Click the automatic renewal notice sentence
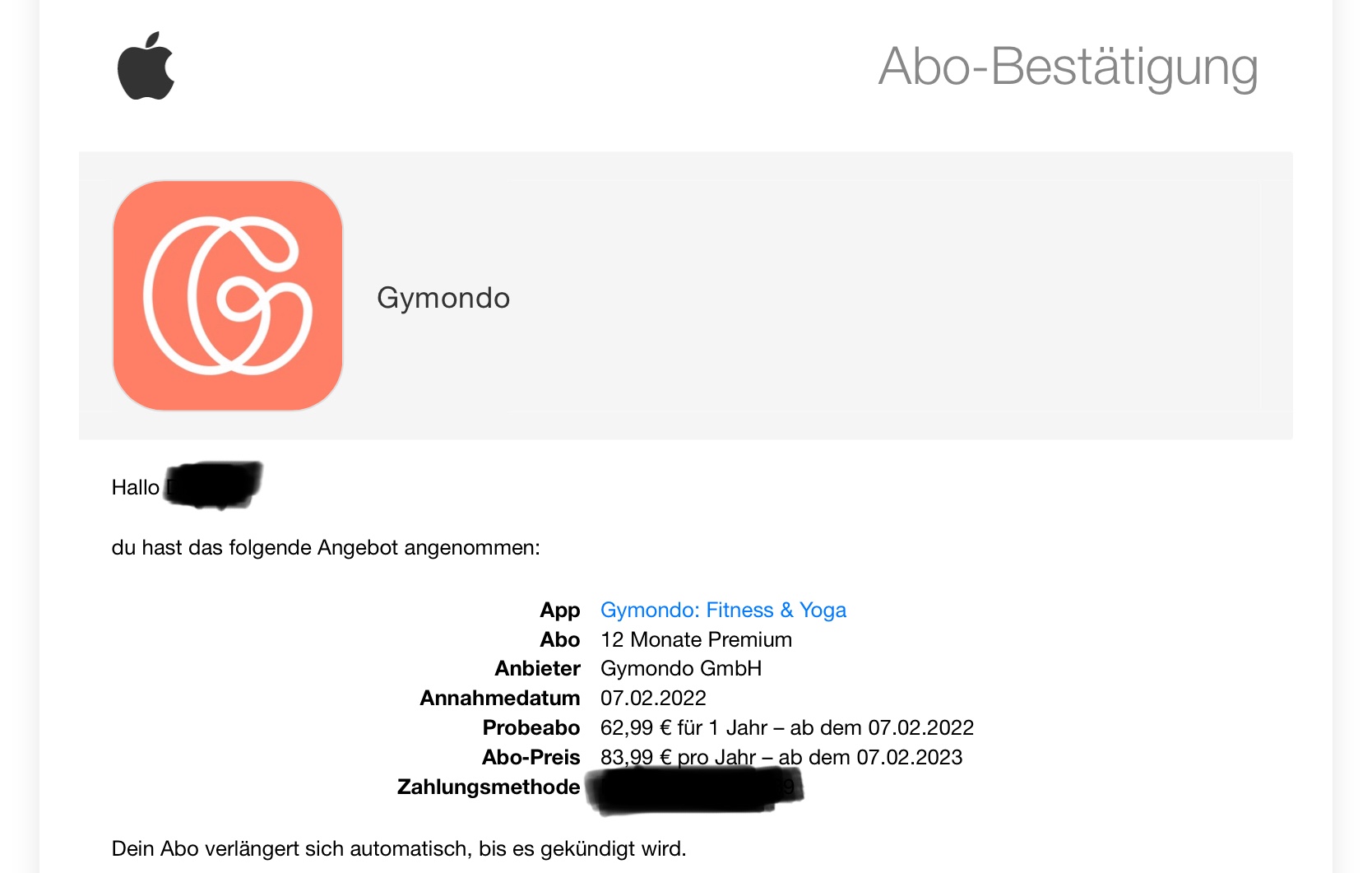Viewport: 1372px width, 873px height. coord(399,848)
